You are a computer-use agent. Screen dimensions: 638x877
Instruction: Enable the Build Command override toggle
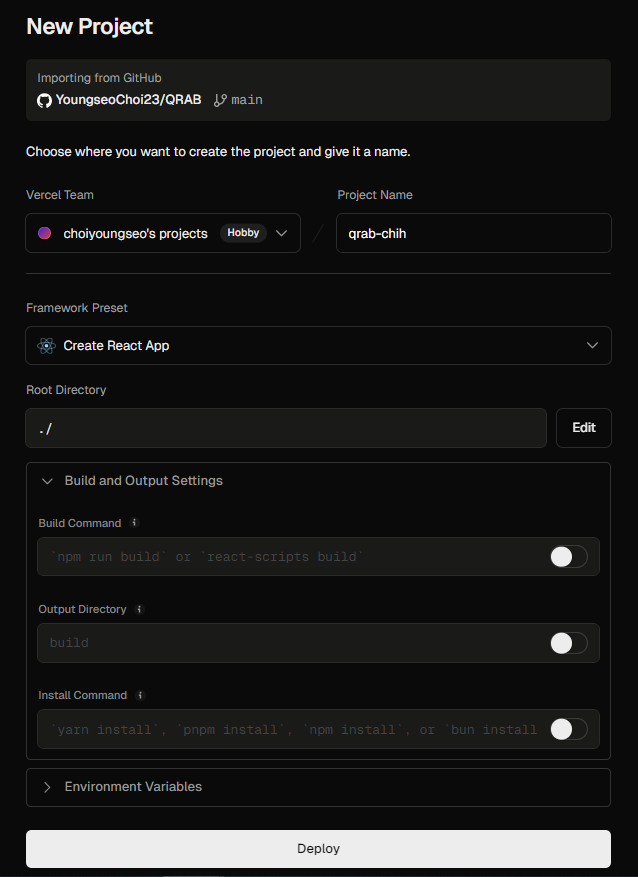(x=569, y=557)
